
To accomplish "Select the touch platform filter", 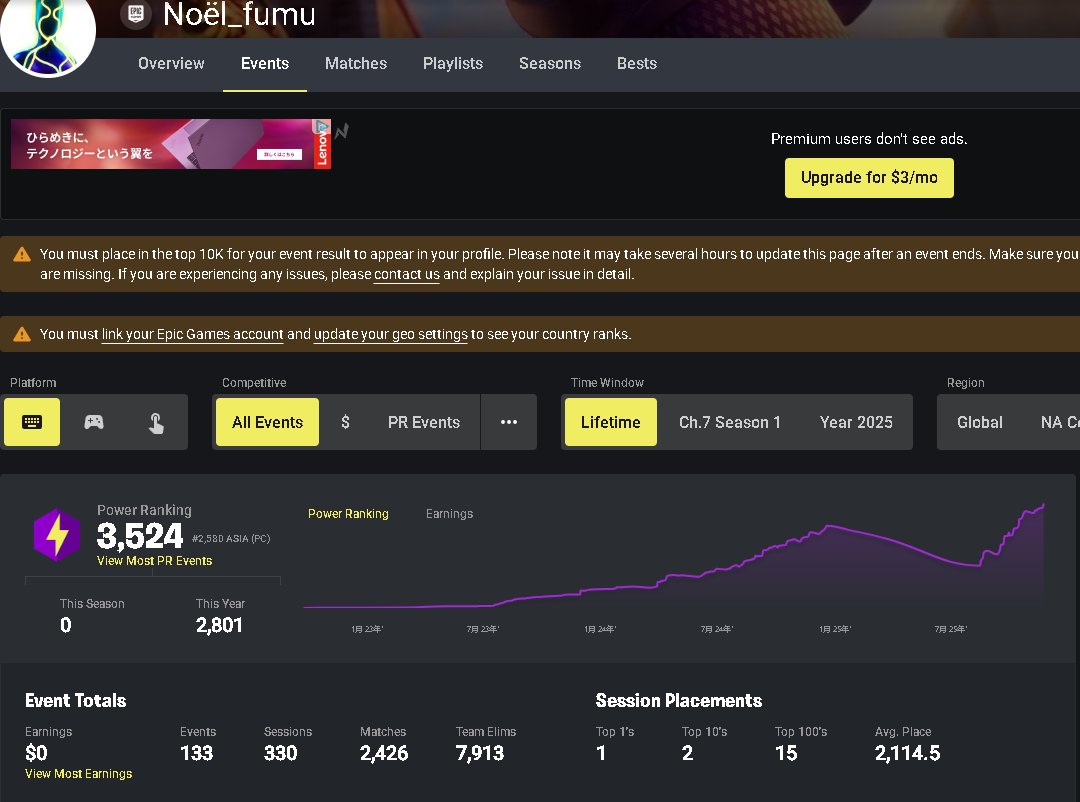I will (x=156, y=422).
